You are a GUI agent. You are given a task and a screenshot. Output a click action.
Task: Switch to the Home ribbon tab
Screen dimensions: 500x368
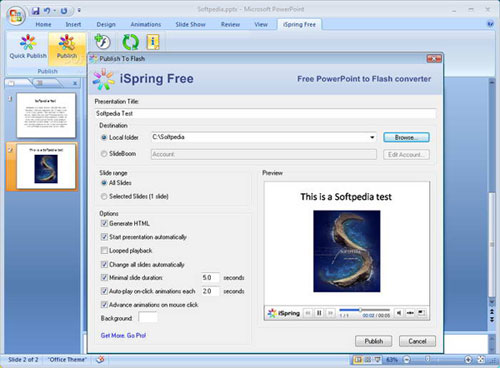(43, 24)
